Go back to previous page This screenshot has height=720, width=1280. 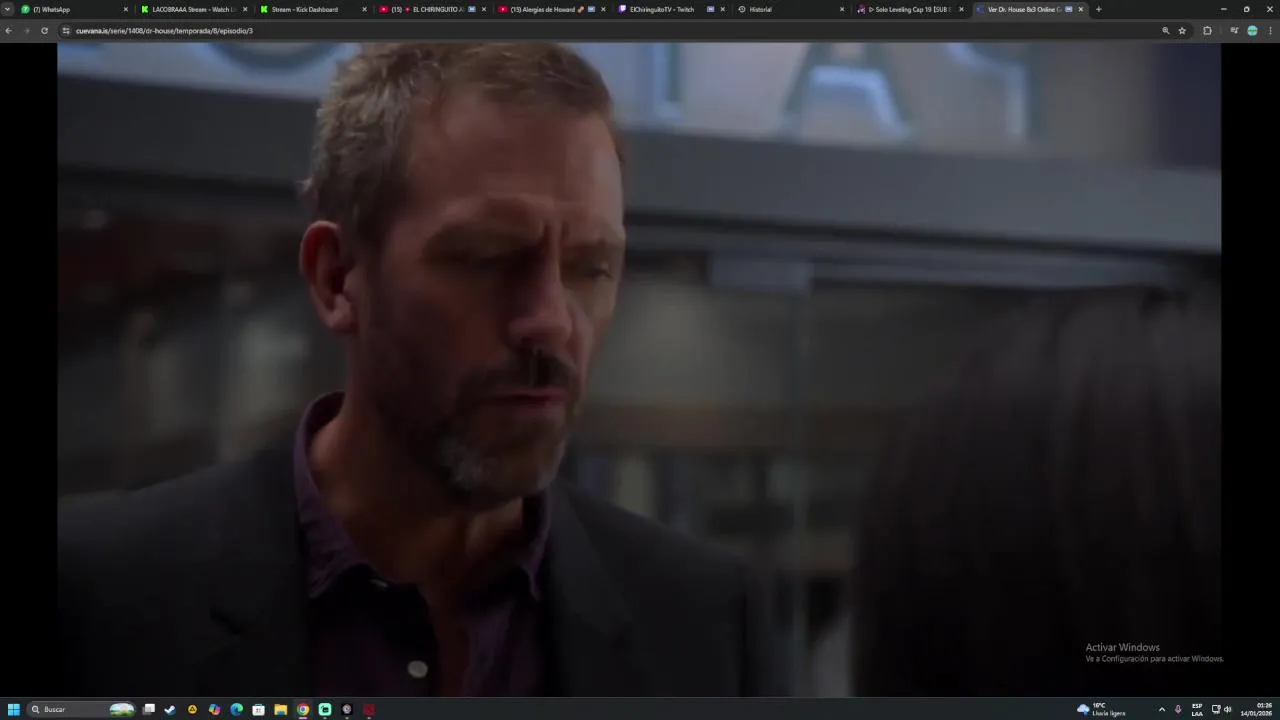pyautogui.click(x=8, y=31)
